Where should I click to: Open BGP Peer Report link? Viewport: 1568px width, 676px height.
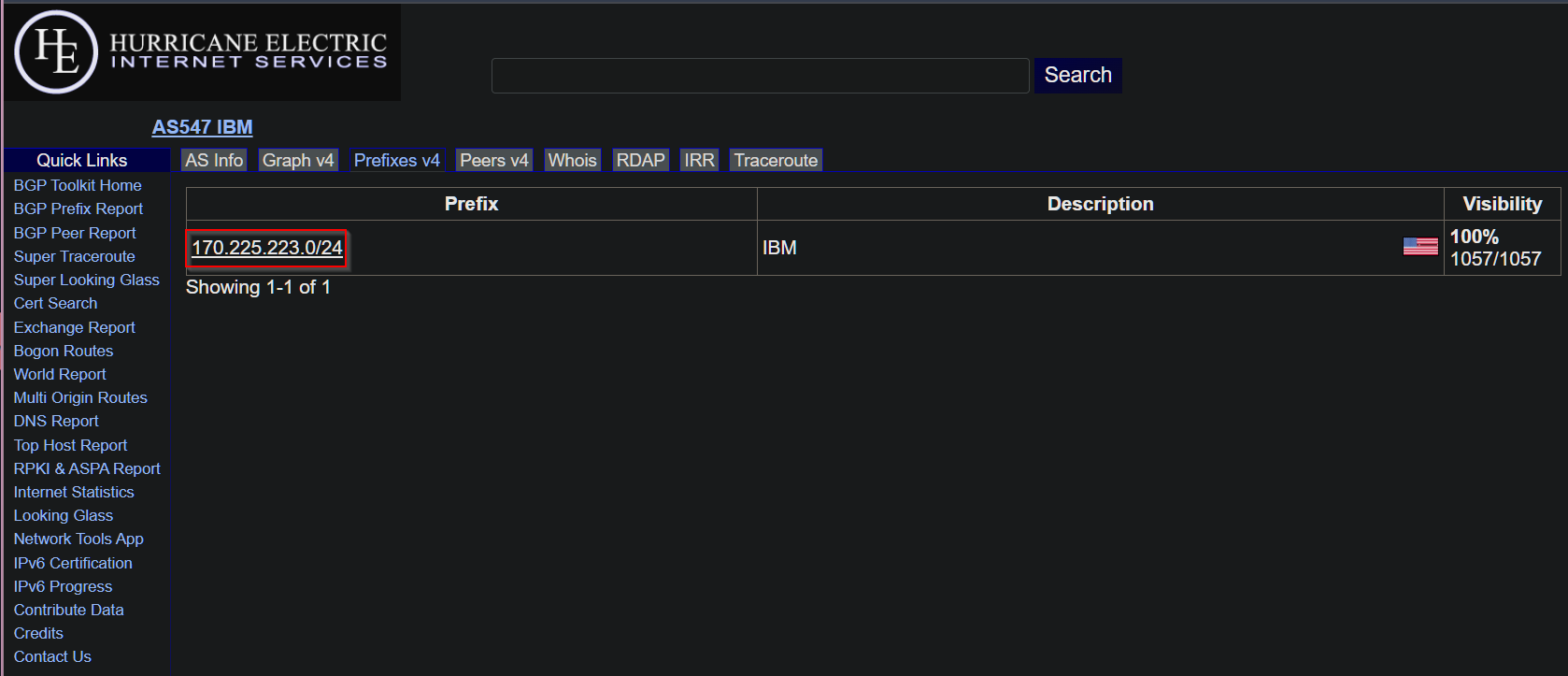click(75, 233)
